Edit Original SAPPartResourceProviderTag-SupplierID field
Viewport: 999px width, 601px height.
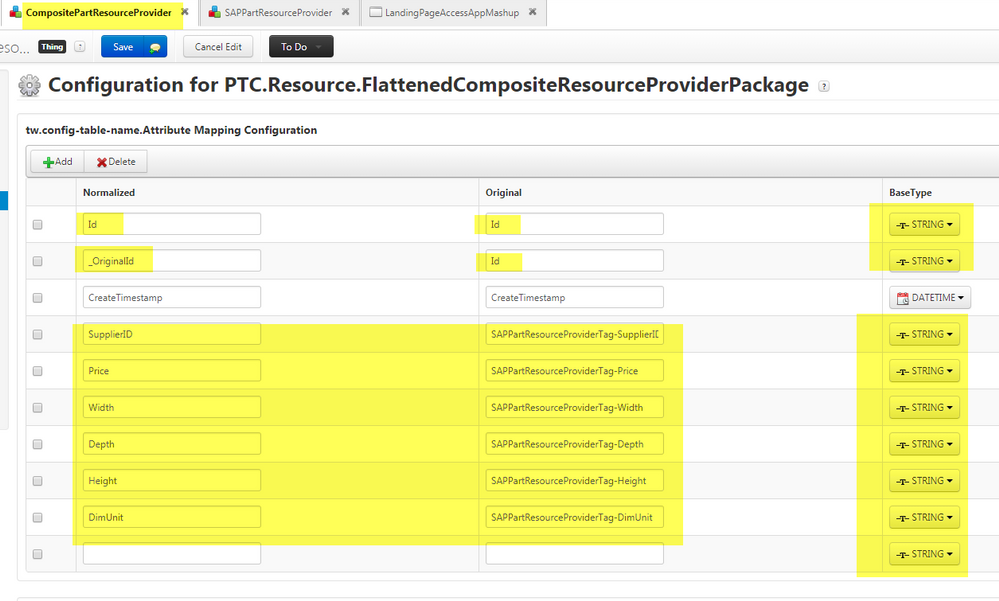pos(574,334)
